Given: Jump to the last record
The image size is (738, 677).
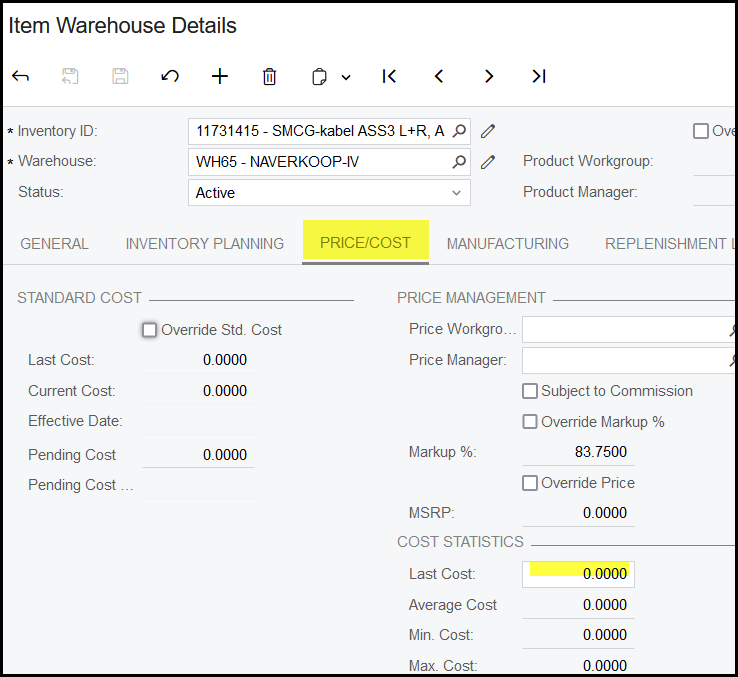Looking at the screenshot, I should 539,77.
